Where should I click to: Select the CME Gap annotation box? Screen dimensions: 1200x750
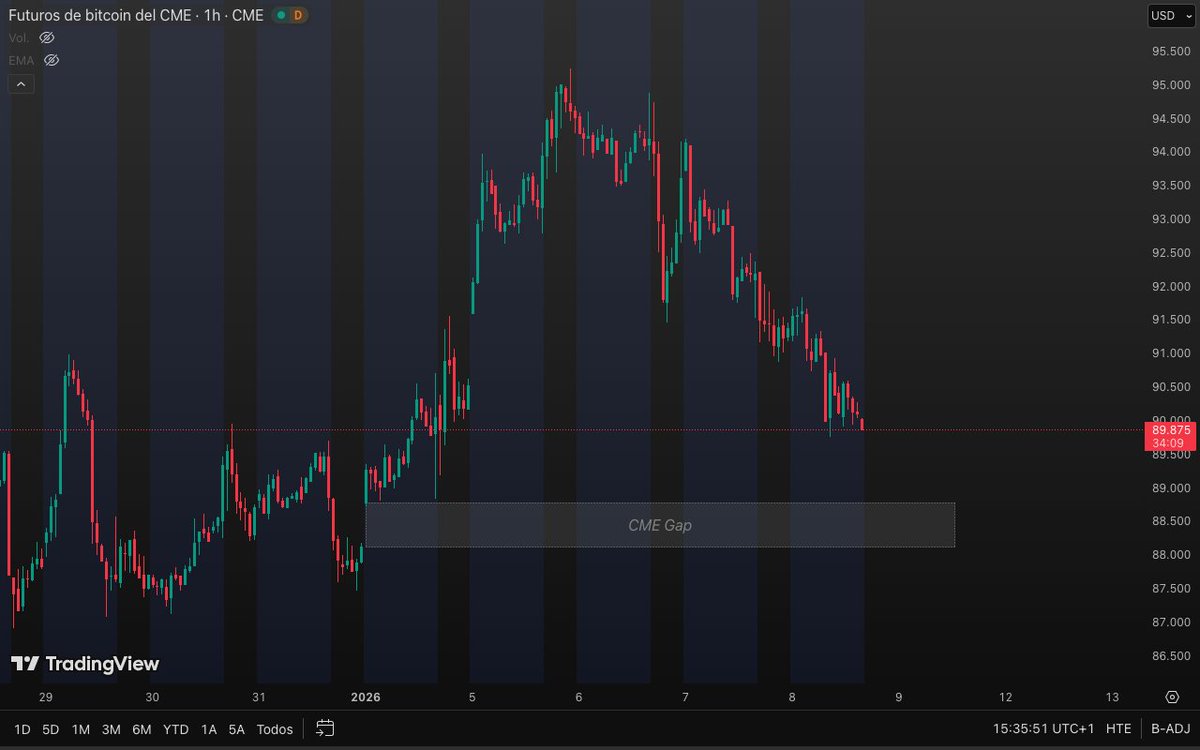click(x=660, y=524)
